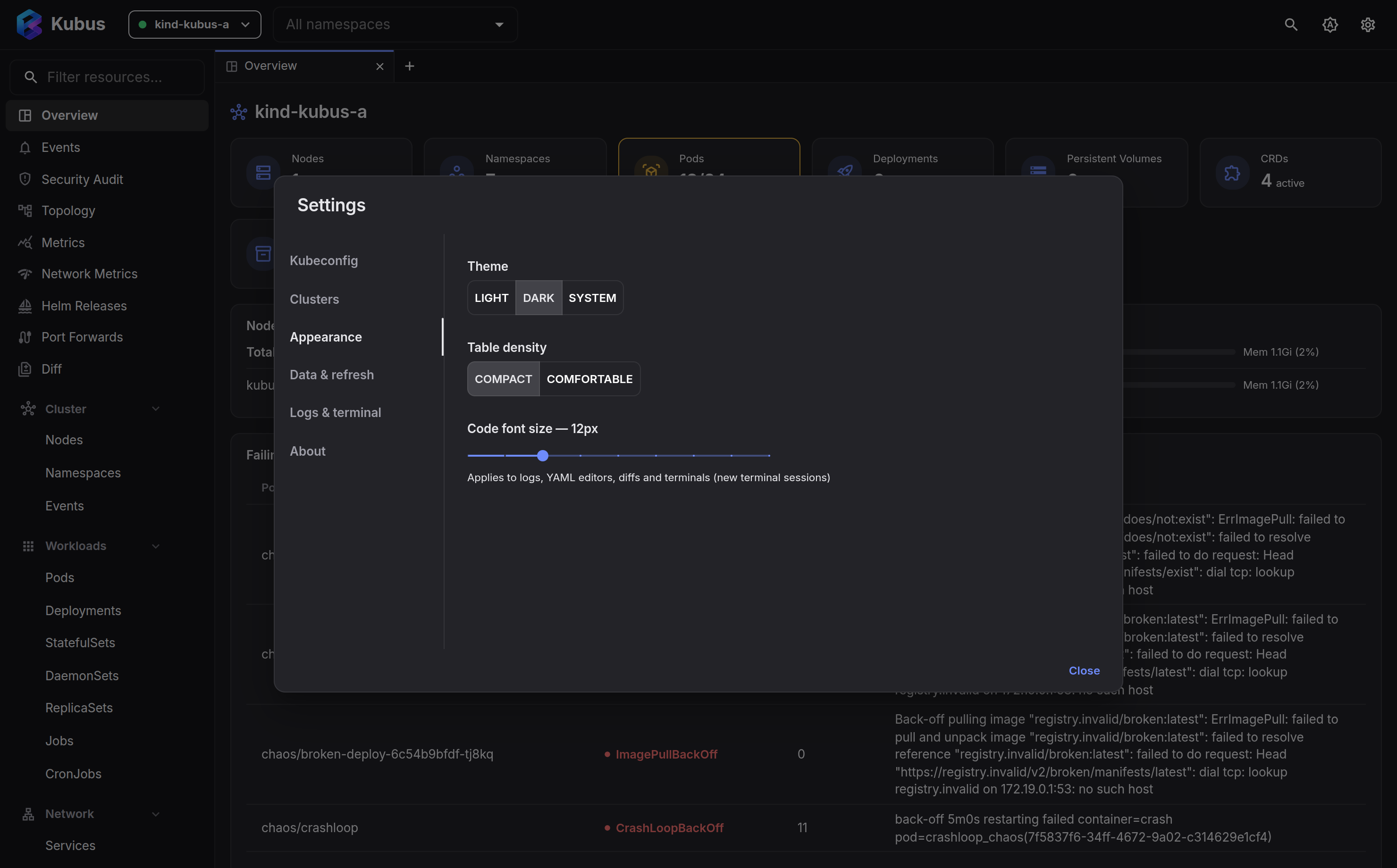The image size is (1397, 868).
Task: Click the theme mode icon next to search
Action: point(1330,24)
